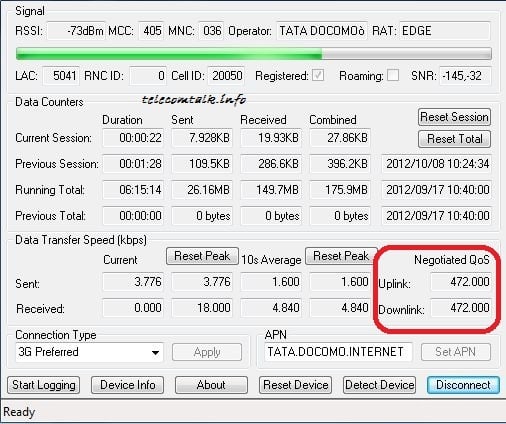
Task: Toggle the Roaming checkbox
Action: (393, 75)
